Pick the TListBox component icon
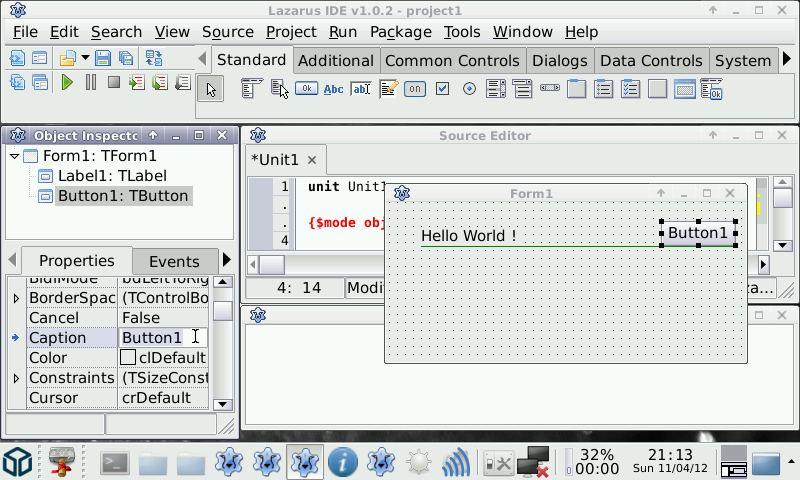This screenshot has width=800, height=480. pyautogui.click(x=496, y=89)
